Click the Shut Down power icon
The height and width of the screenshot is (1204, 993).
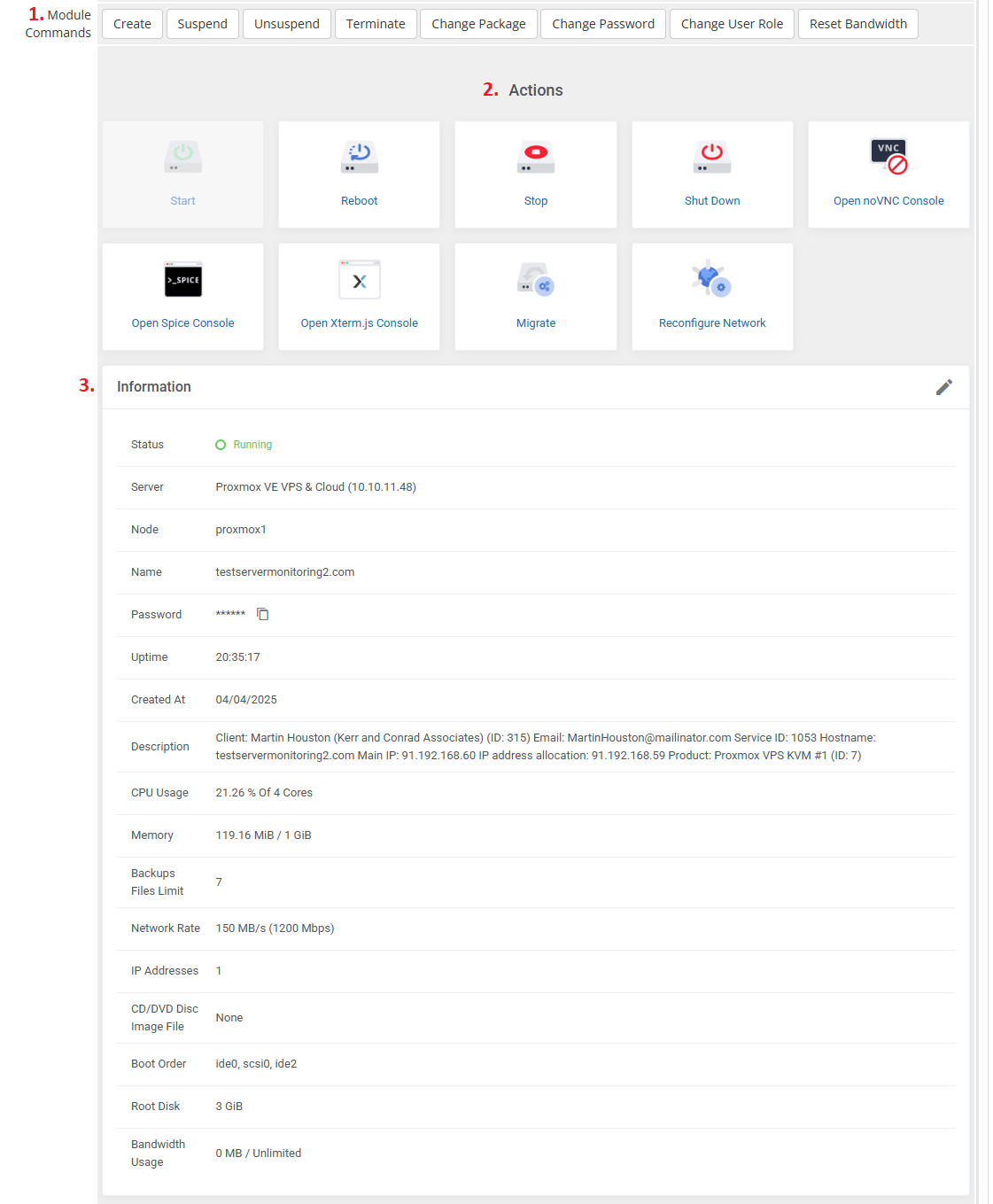[x=712, y=157]
